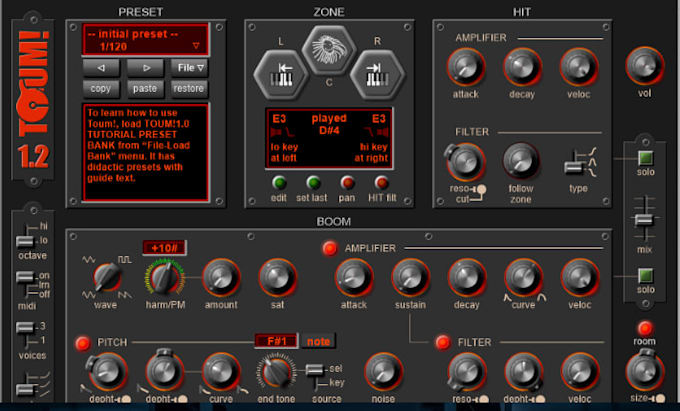Click the harm/PM knob

click(x=164, y=278)
